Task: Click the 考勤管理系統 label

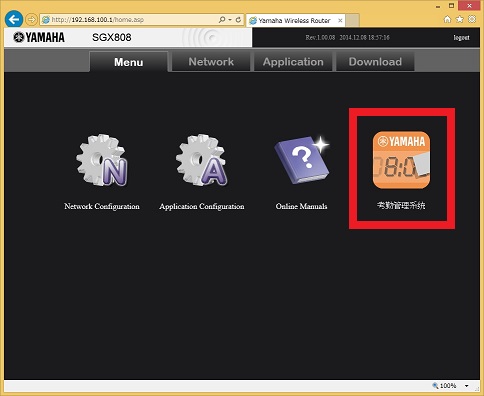Action: click(401, 206)
